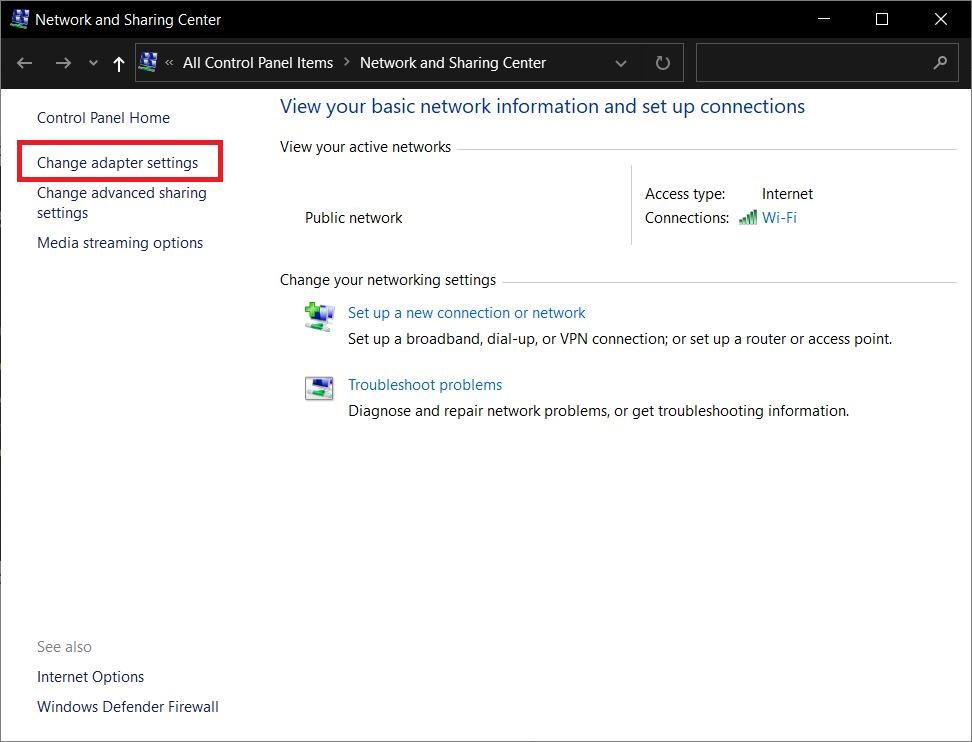
Task: Click the Change your networking settings heading
Action: pos(387,280)
